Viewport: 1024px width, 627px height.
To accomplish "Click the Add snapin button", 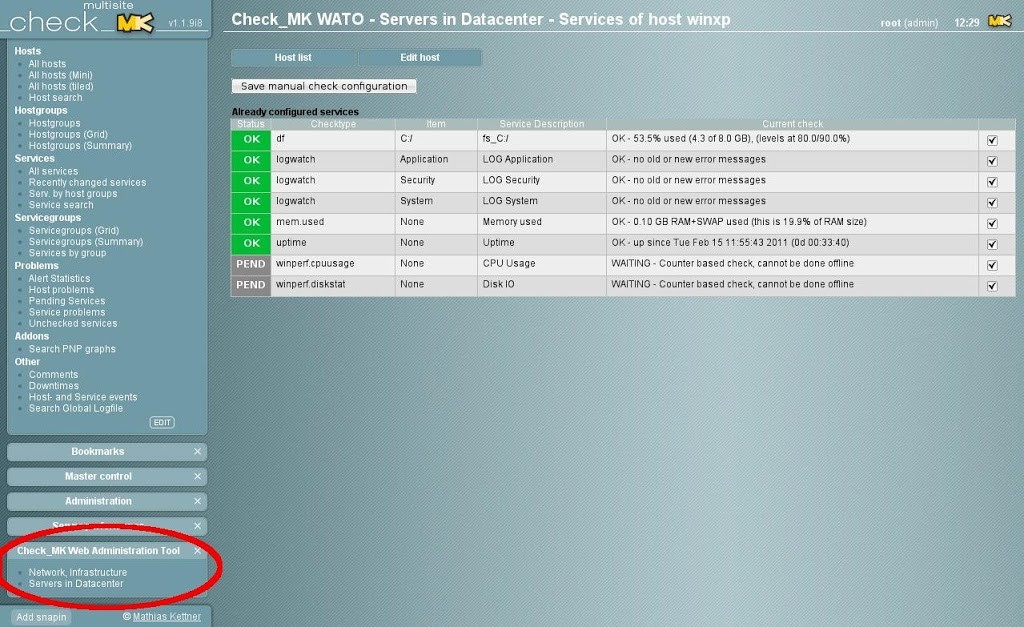I will tap(41, 617).
